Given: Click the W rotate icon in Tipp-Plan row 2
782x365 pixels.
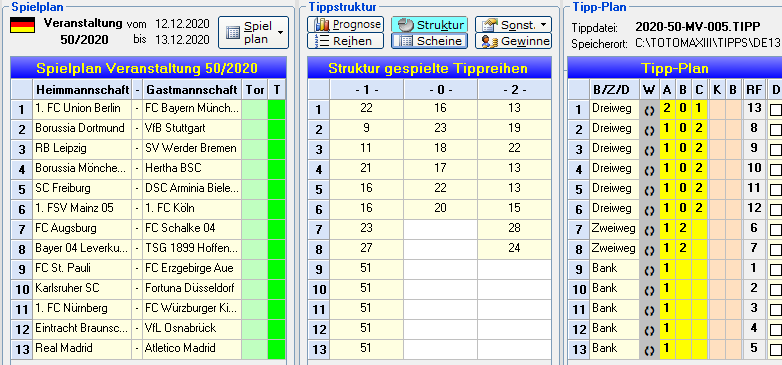Looking at the screenshot, I should (x=649, y=130).
